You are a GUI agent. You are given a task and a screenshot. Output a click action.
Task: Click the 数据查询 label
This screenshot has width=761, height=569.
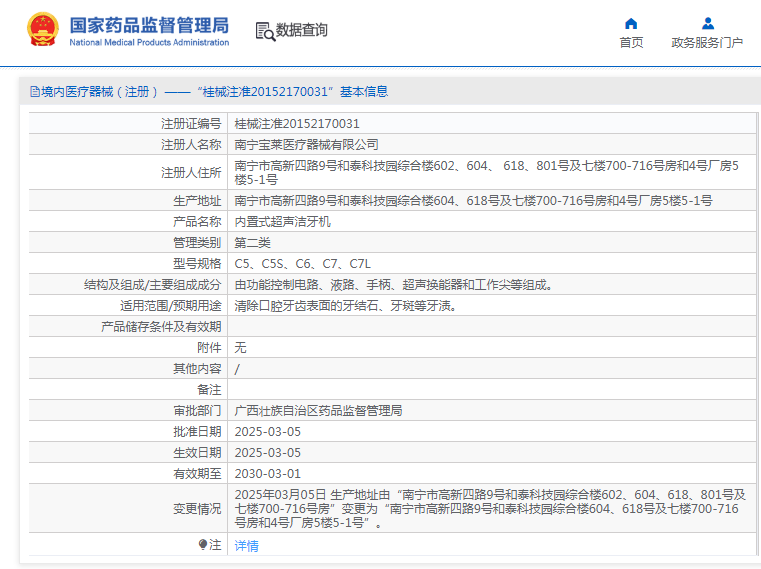[301, 30]
